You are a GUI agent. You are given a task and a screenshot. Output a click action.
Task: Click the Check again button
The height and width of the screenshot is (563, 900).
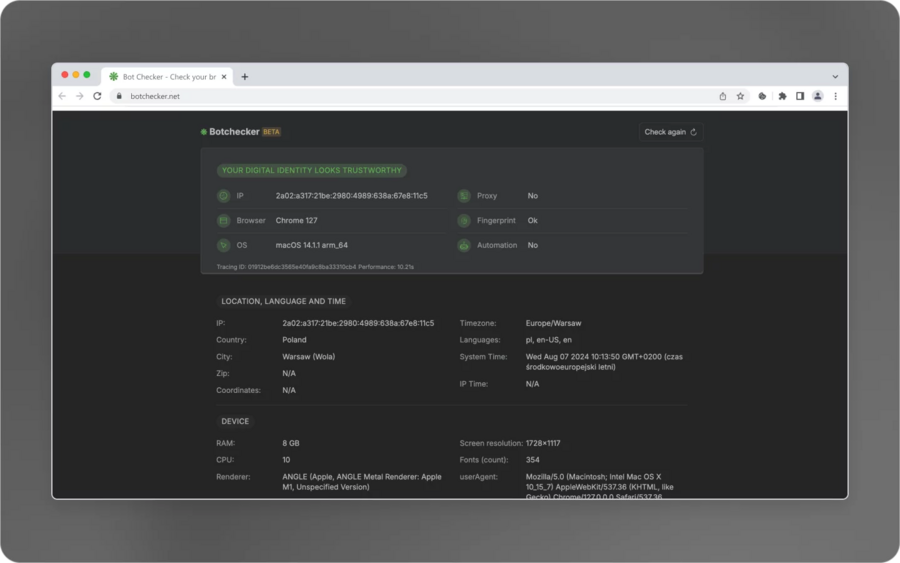[670, 131]
